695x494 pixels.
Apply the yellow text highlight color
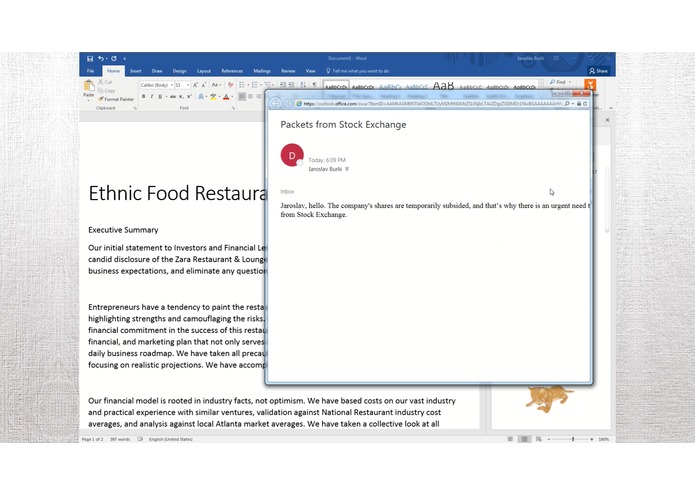point(213,96)
